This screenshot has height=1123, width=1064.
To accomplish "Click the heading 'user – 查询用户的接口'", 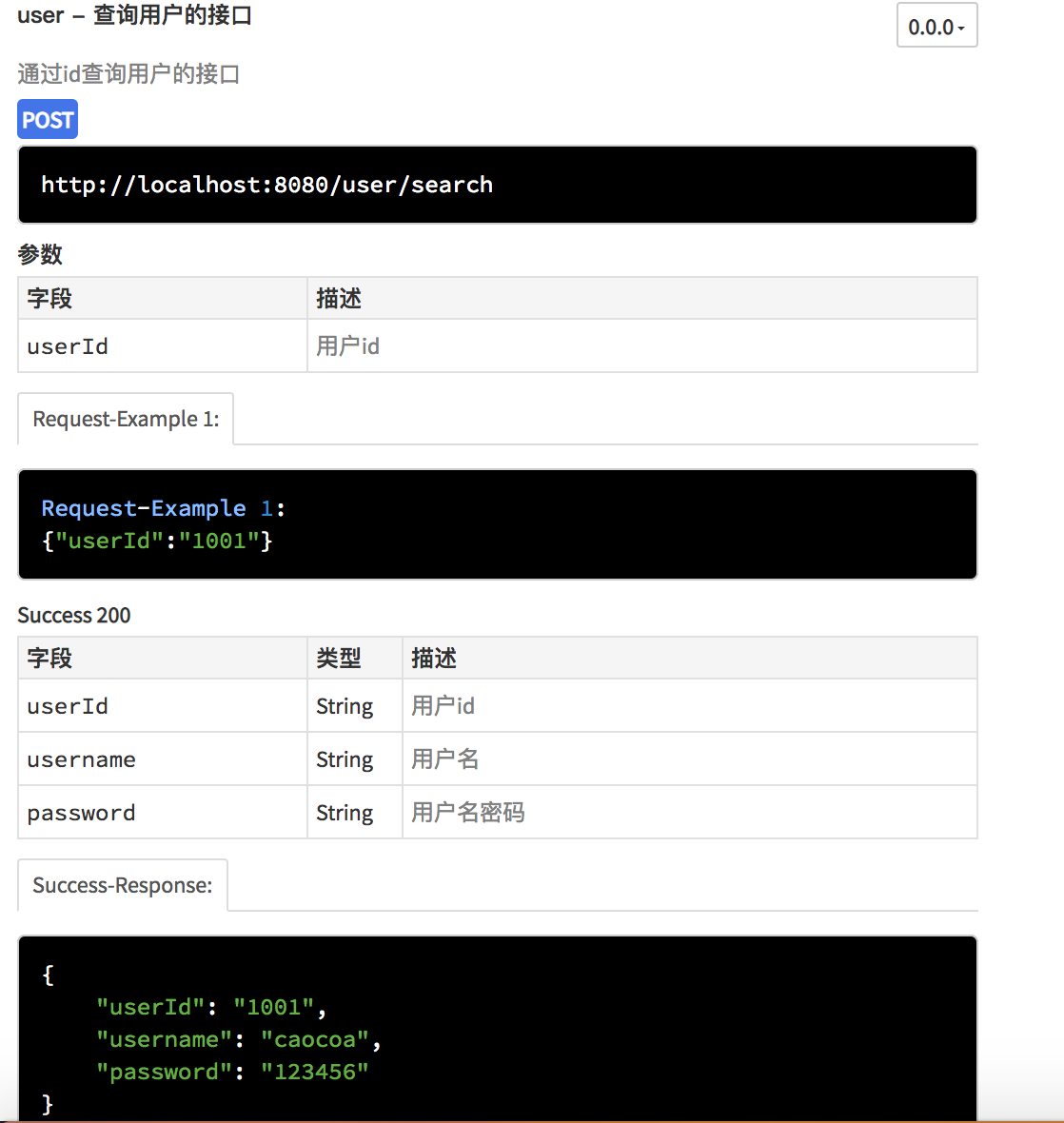I will pyautogui.click(x=134, y=15).
